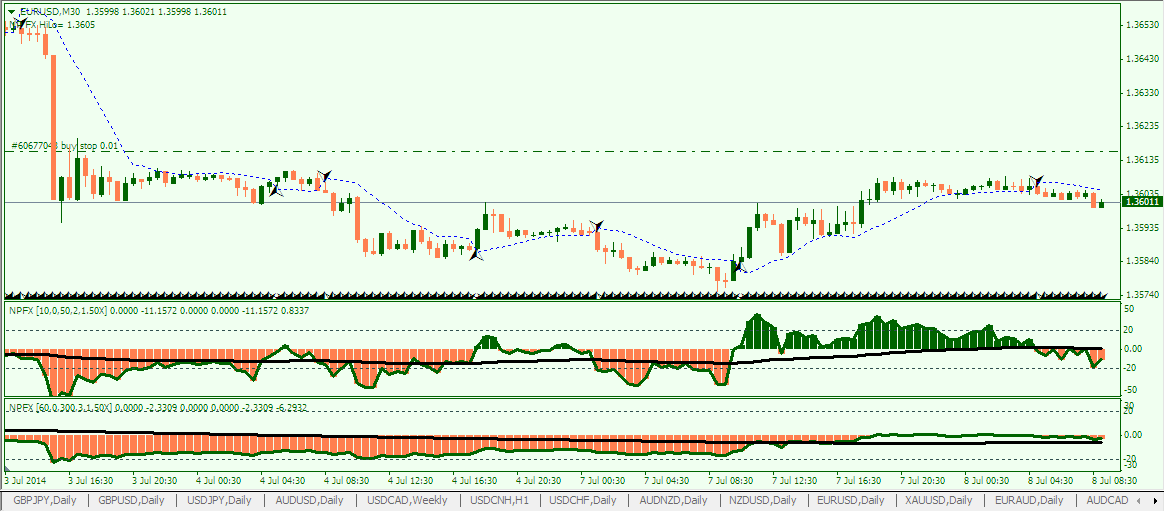The width and height of the screenshot is (1164, 511).
Task: Go to the USDCHF,Daily chart tab
Action: 581,501
